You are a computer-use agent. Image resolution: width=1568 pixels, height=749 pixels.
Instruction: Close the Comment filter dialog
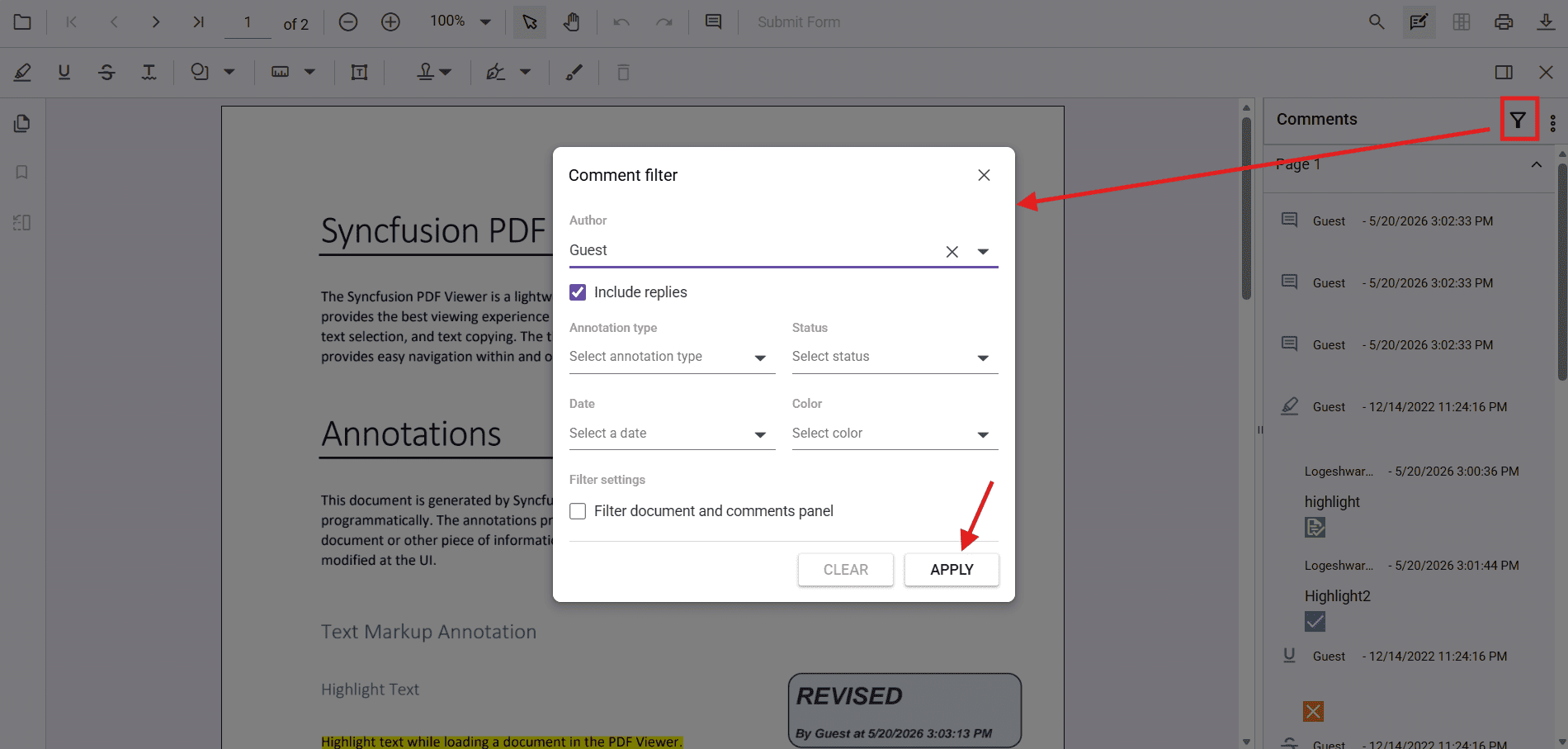click(984, 175)
